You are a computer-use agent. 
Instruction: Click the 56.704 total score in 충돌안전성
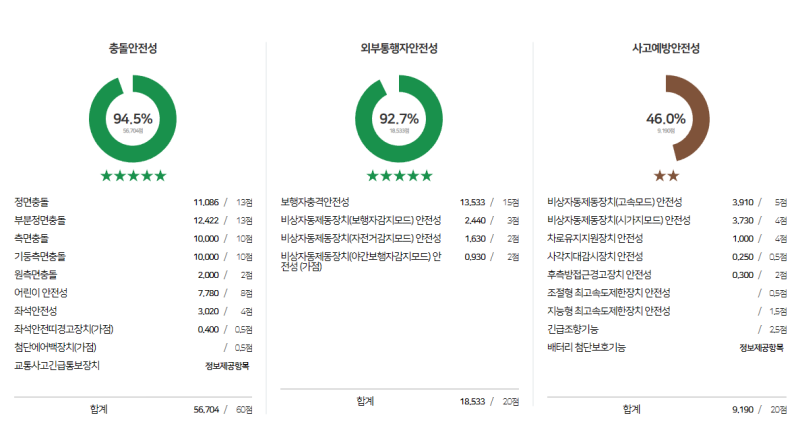pyautogui.click(x=203, y=409)
